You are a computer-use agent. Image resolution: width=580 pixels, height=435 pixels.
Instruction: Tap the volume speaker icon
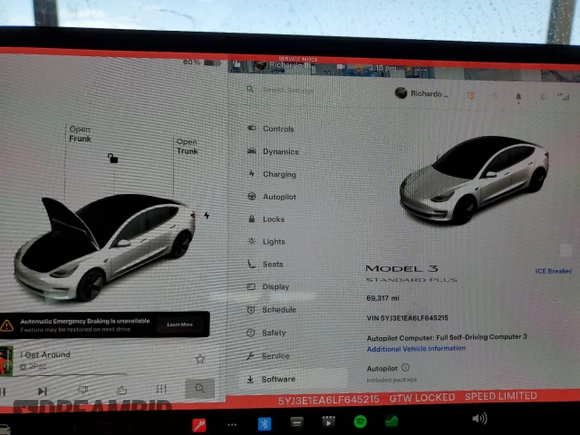point(479,418)
